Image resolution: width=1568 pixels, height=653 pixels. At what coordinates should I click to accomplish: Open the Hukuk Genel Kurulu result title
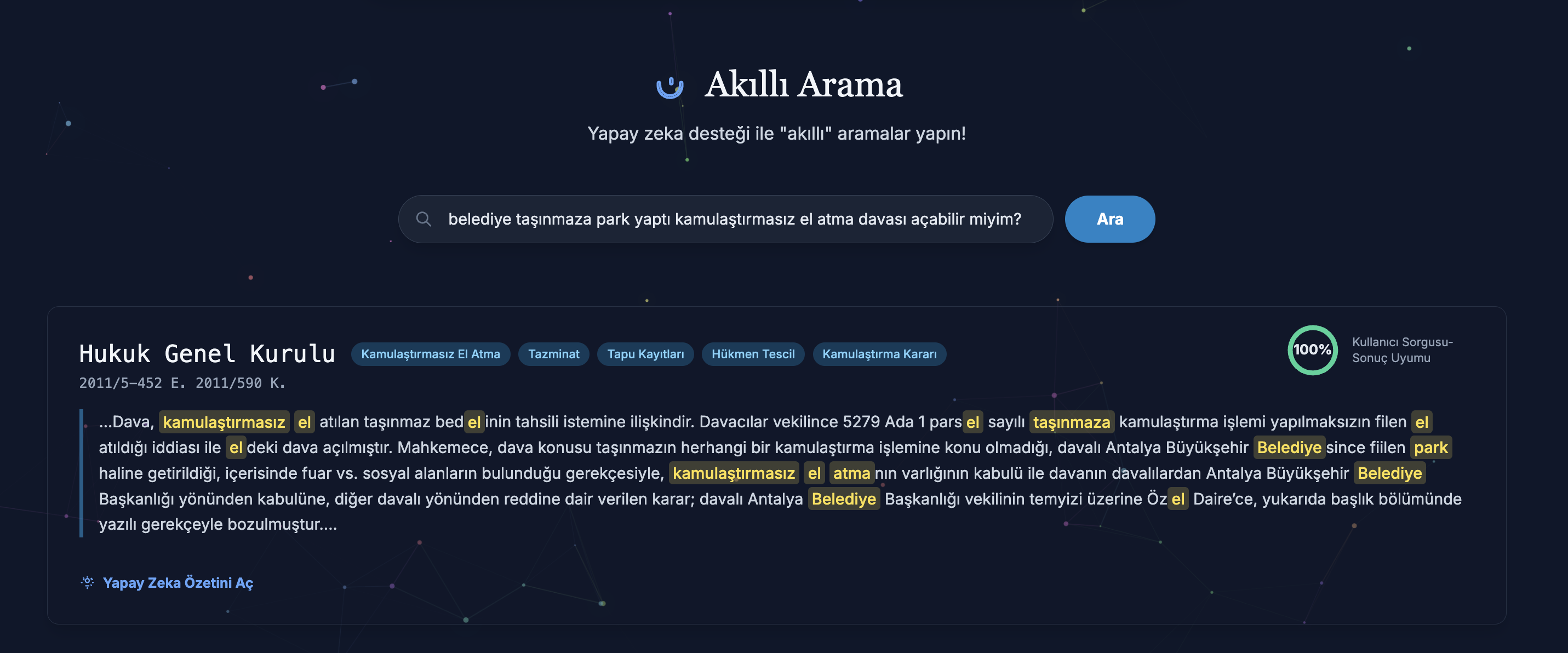[207, 353]
